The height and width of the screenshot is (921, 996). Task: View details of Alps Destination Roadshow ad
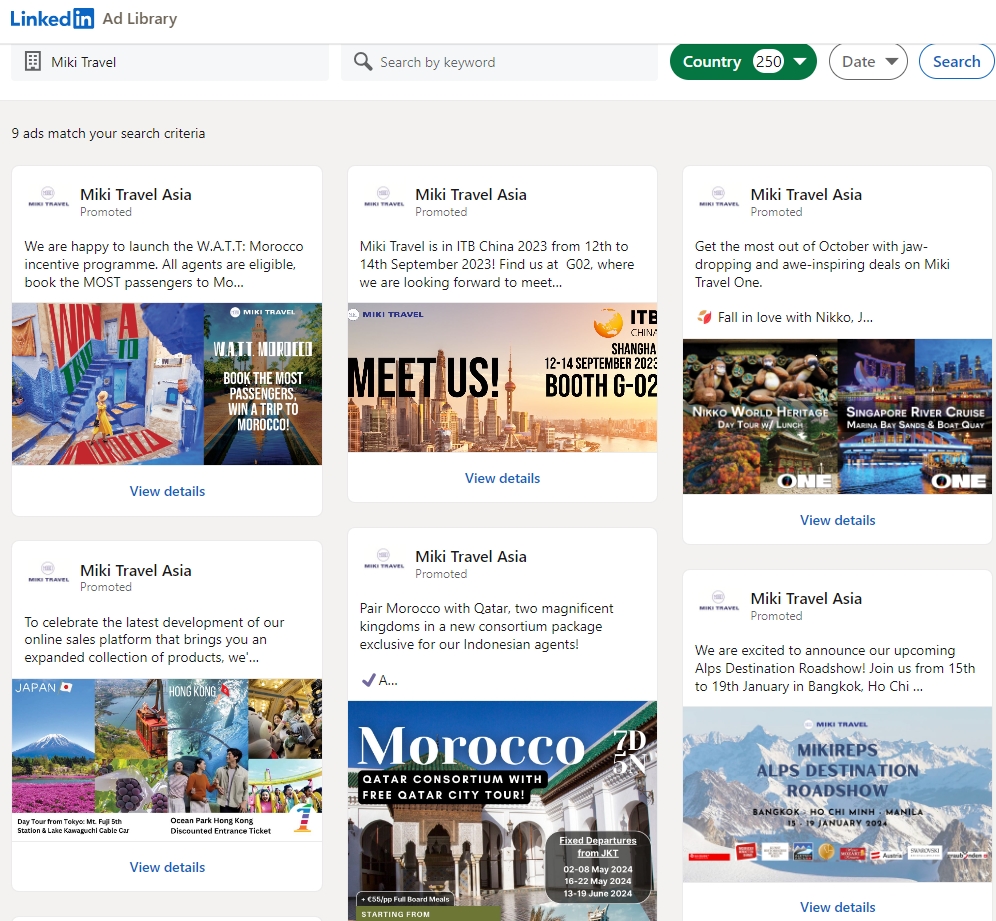coord(837,907)
